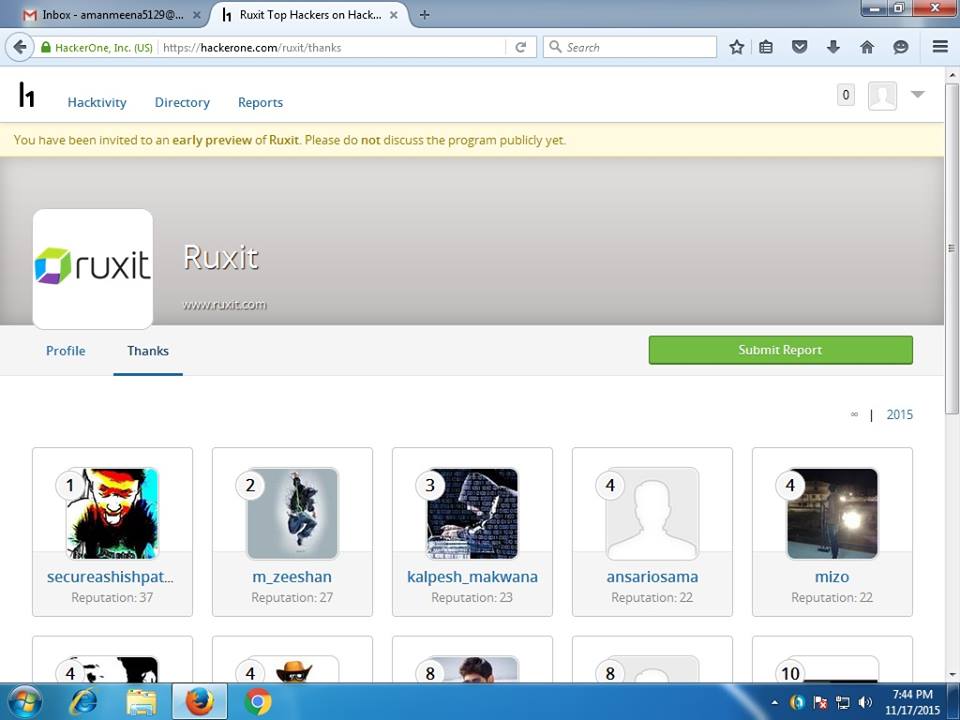Click the browser URL address field
This screenshot has width=960, height=720.
(x=331, y=47)
